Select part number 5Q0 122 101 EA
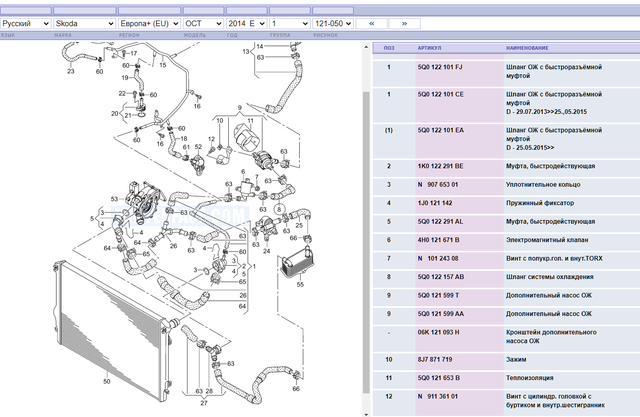Screen dimensions: 640x417 pyautogui.click(x=440, y=130)
